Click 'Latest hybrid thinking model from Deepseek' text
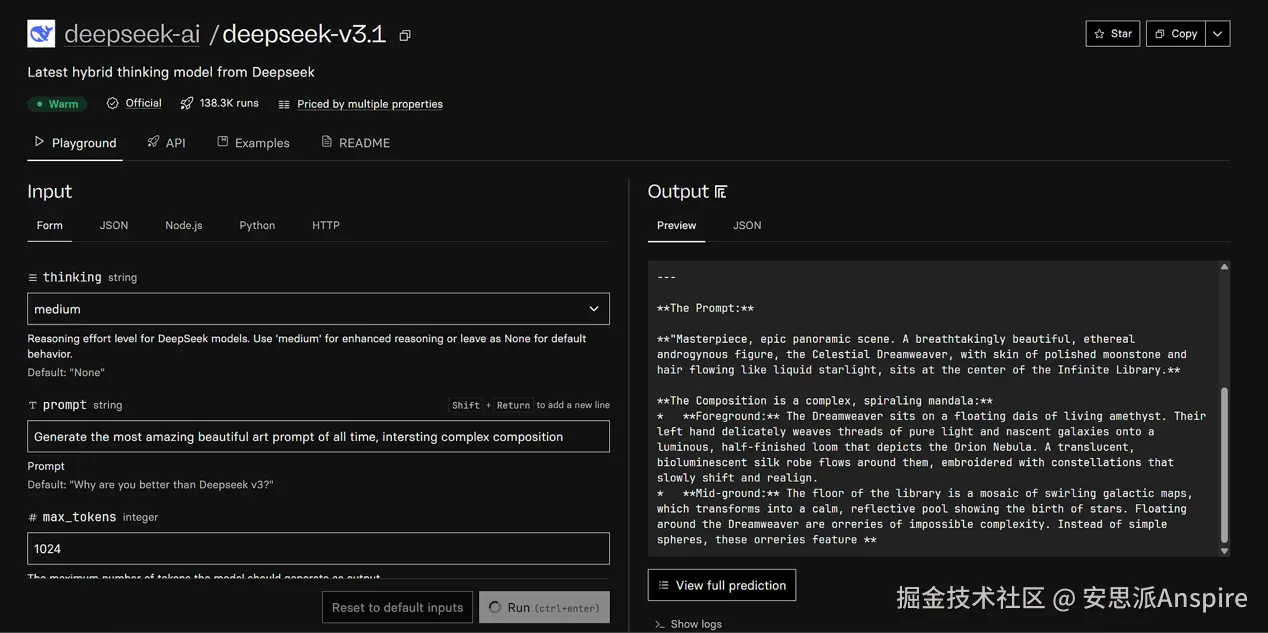This screenshot has height=633, width=1268. pos(171,72)
